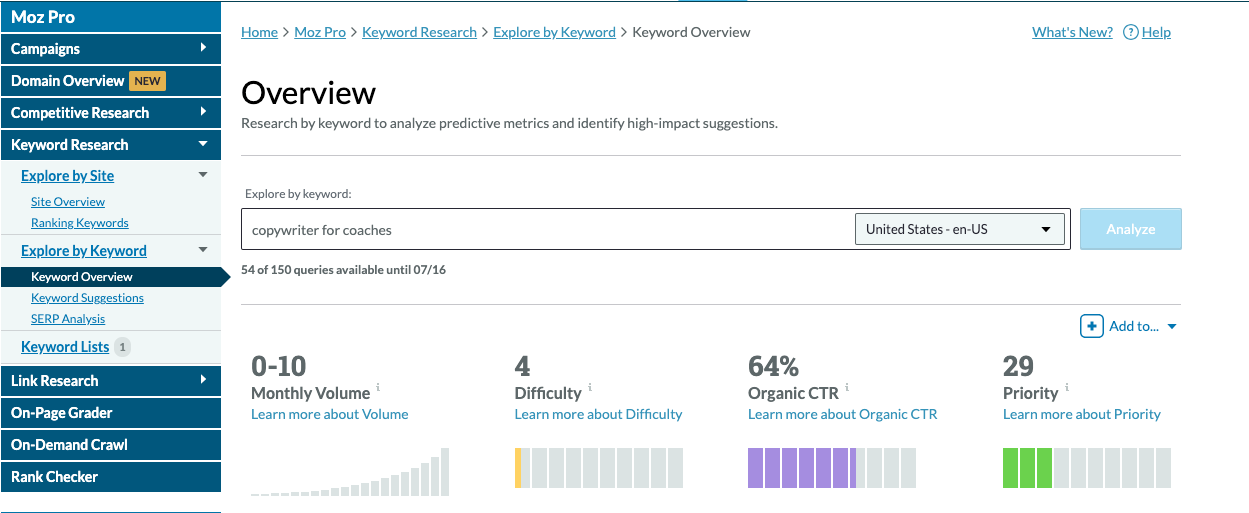Open the On-Page Grader menu item

pyautogui.click(x=62, y=412)
